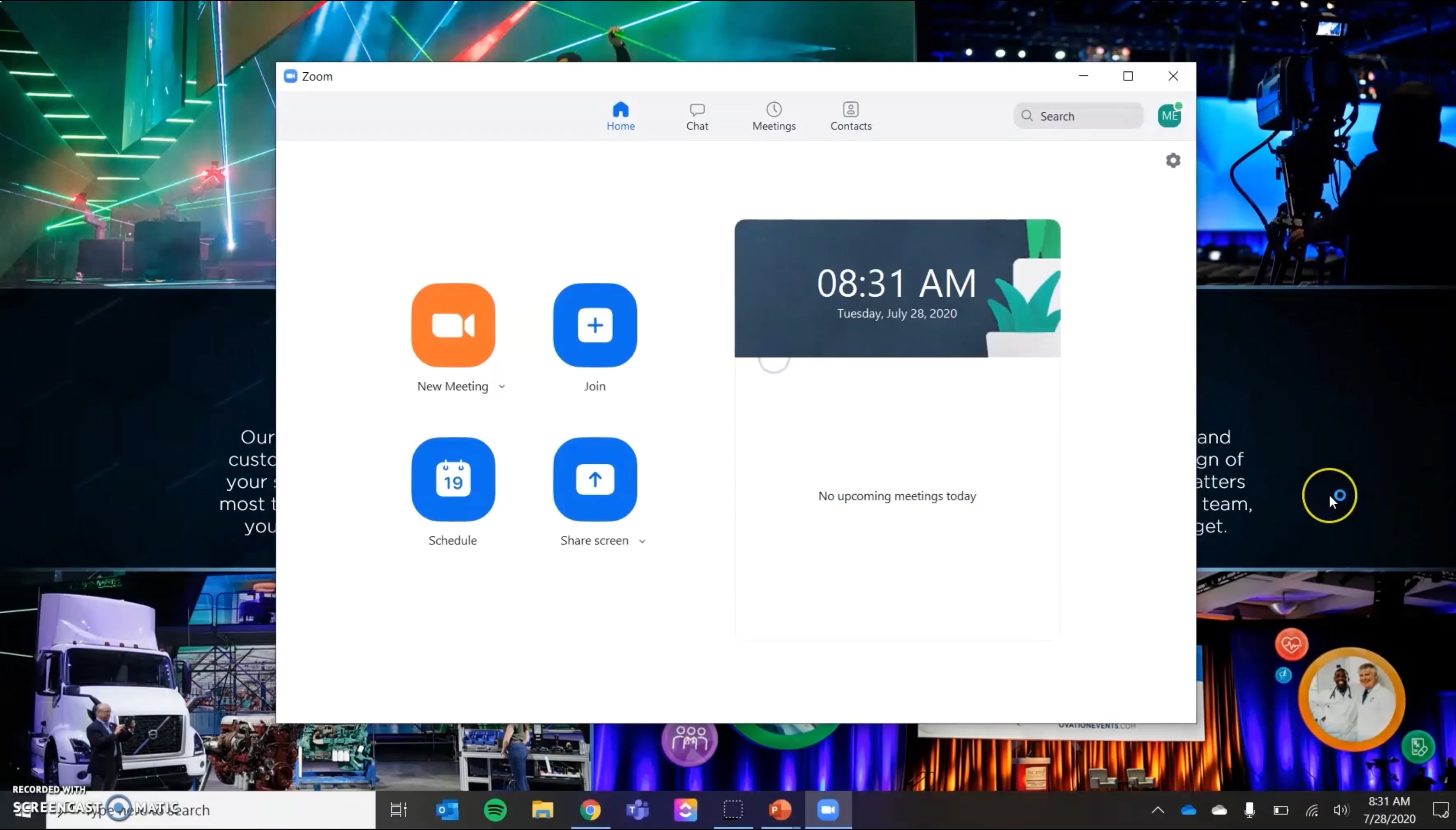This screenshot has height=830, width=1456.
Task: Launch Outlook from the taskbar
Action: (447, 809)
